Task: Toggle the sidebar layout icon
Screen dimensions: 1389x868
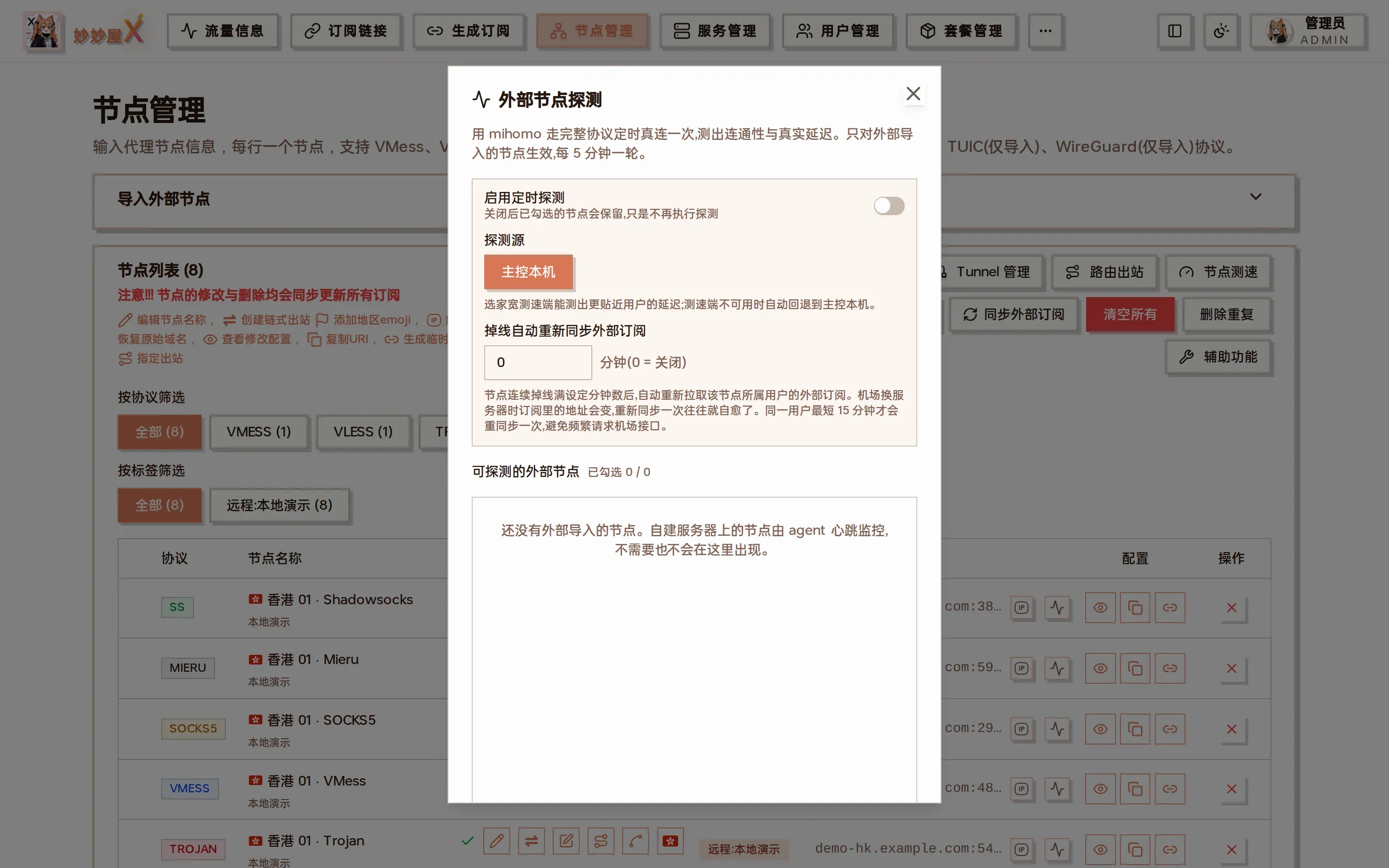Action: [x=1174, y=31]
